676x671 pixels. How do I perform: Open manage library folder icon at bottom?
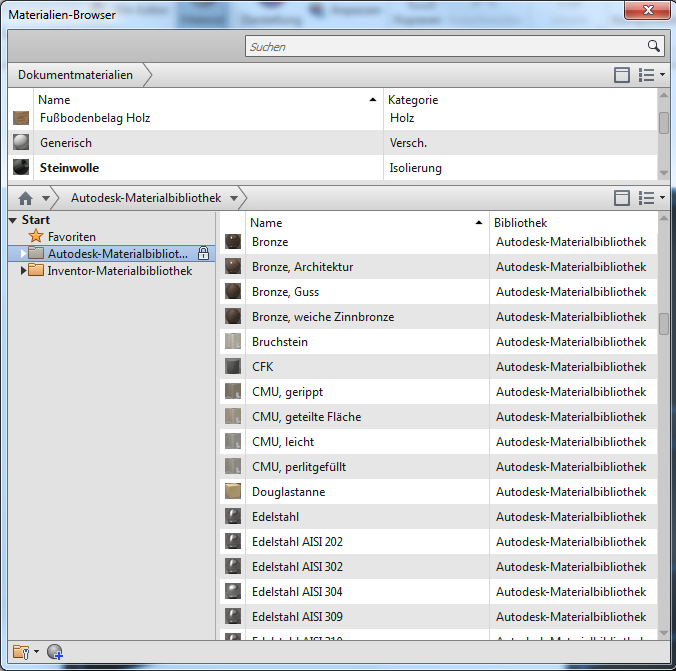click(21, 652)
